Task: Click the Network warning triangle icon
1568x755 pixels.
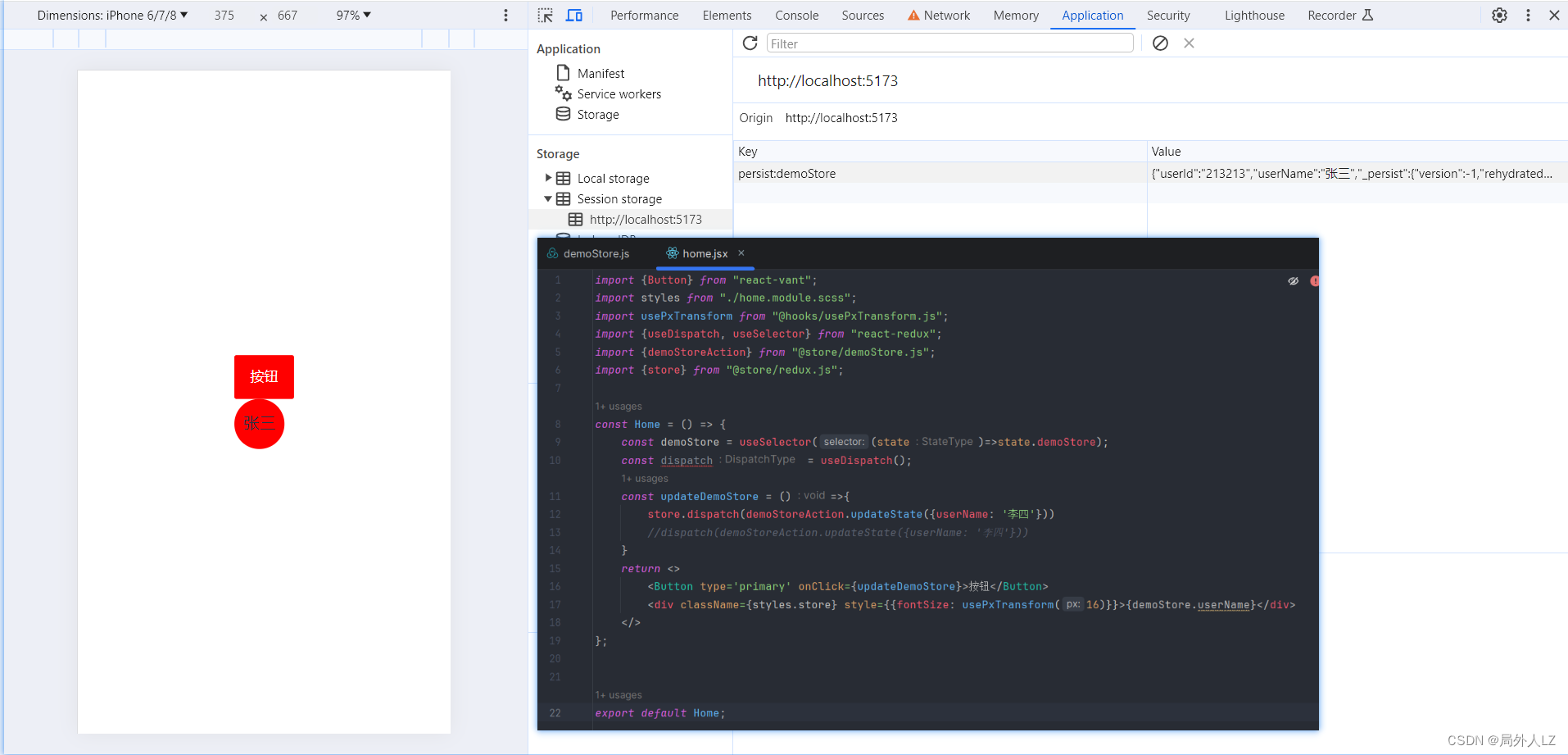Action: coord(912,15)
